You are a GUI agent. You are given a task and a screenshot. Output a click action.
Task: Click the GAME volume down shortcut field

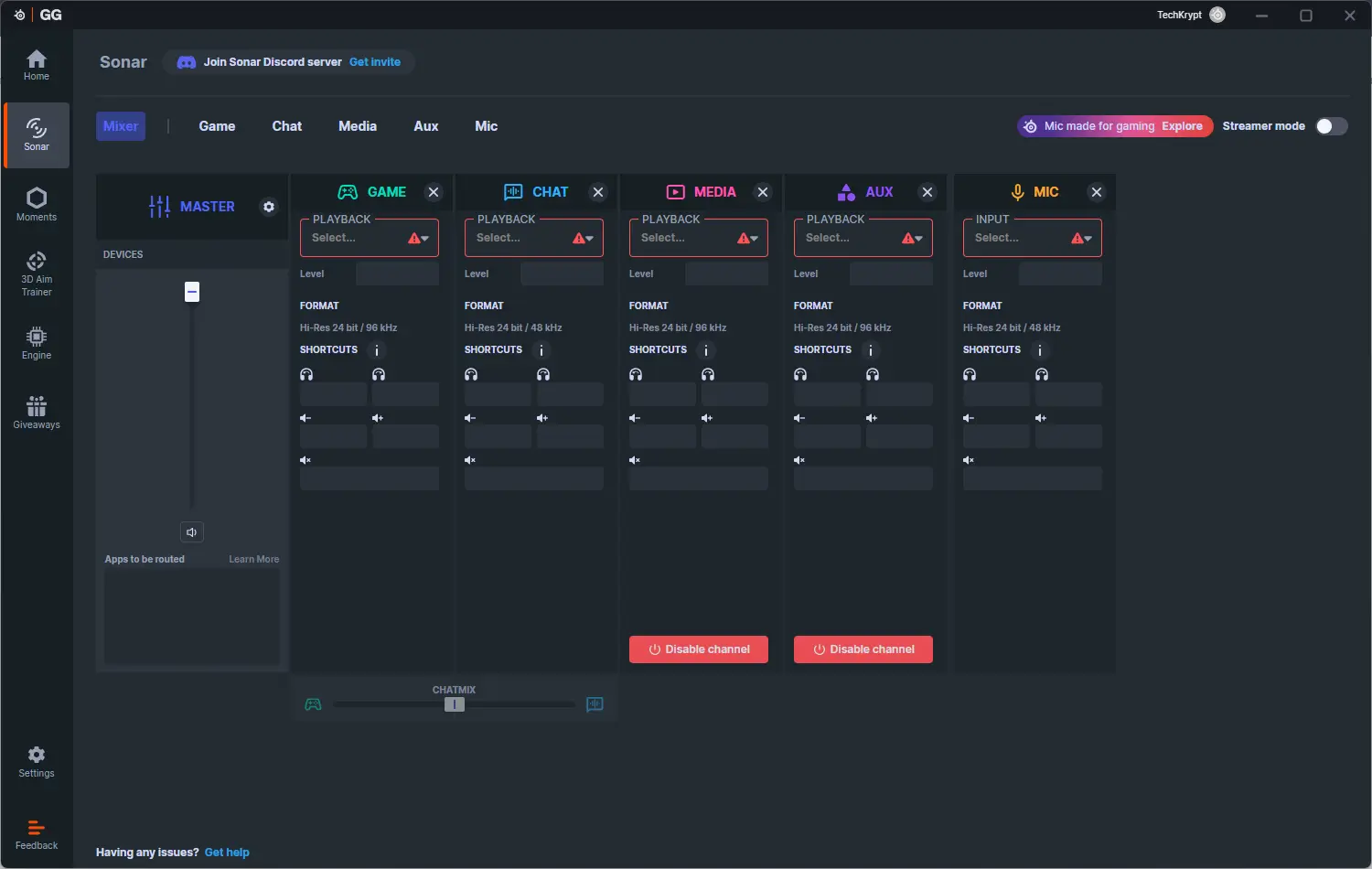pos(334,436)
